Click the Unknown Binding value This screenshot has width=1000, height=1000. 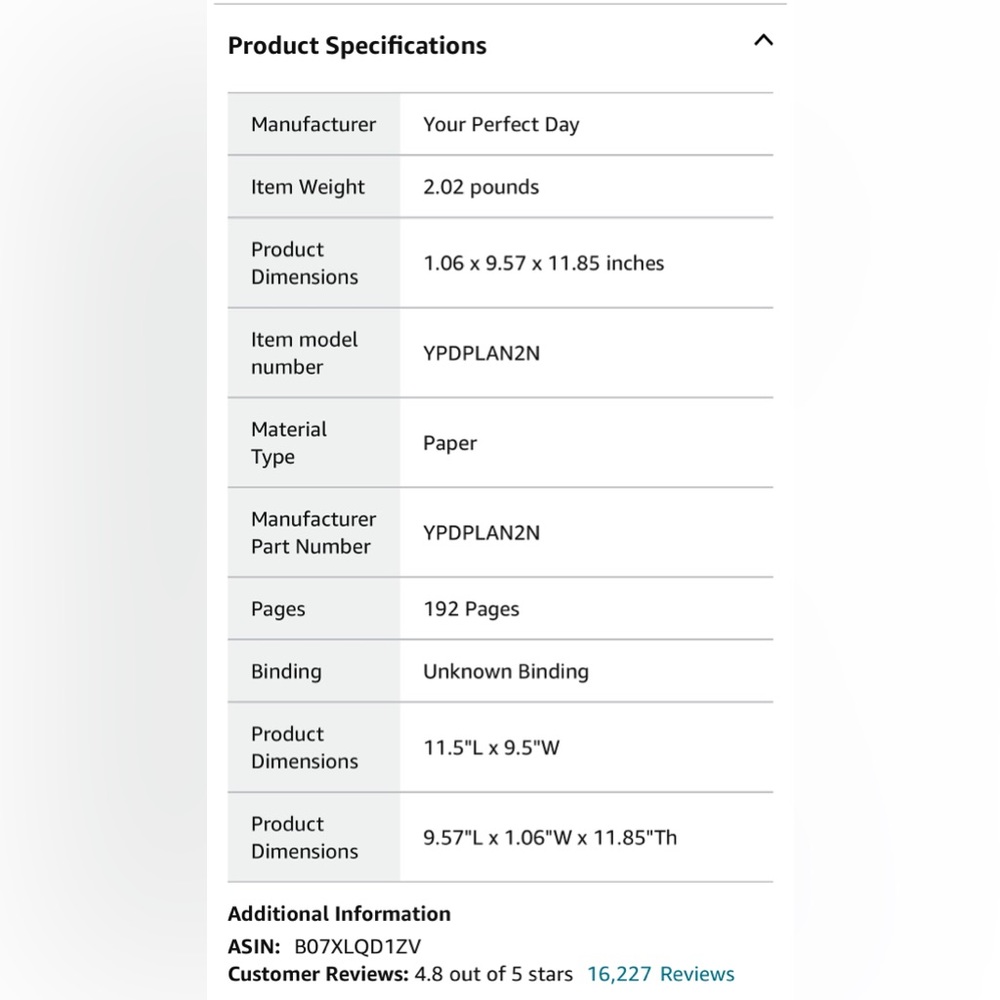[506, 672]
